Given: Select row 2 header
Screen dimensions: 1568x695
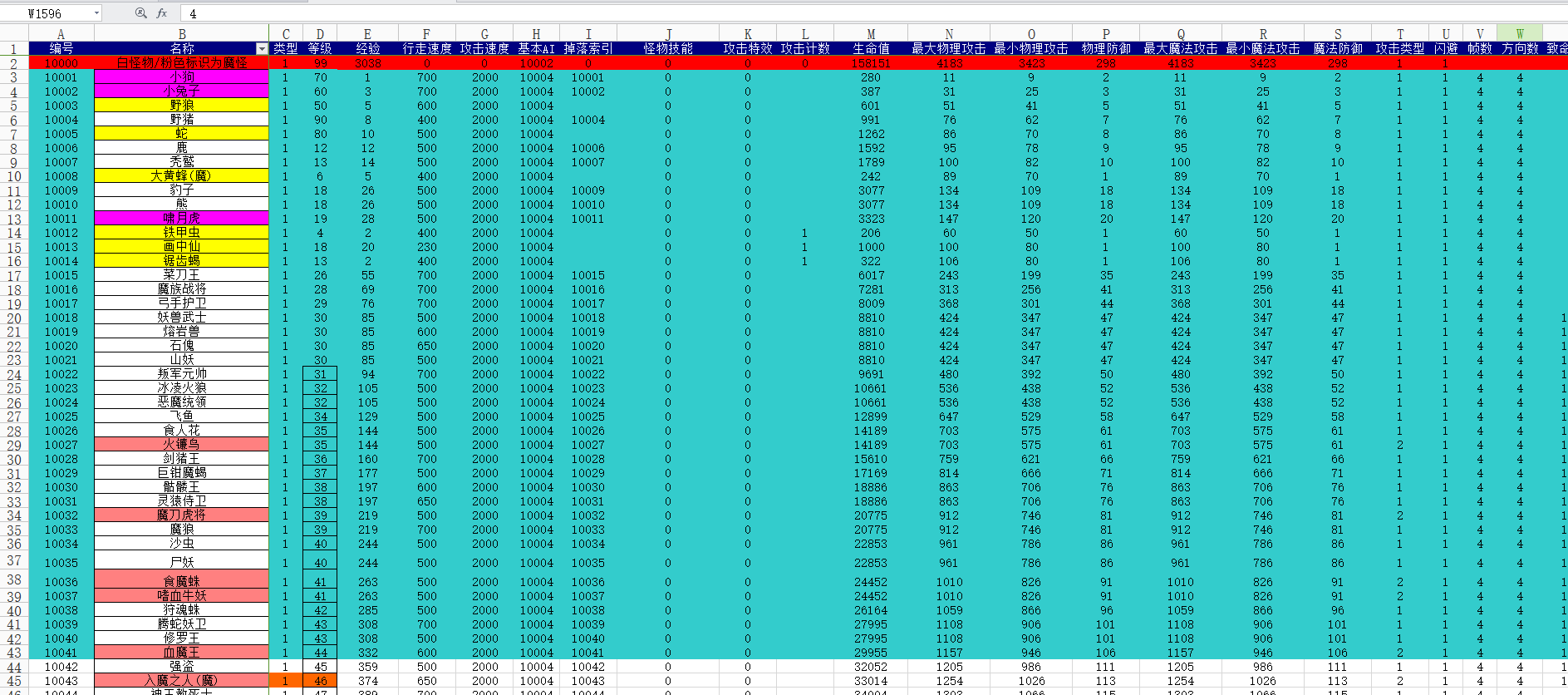Looking at the screenshot, I should 14,63.
